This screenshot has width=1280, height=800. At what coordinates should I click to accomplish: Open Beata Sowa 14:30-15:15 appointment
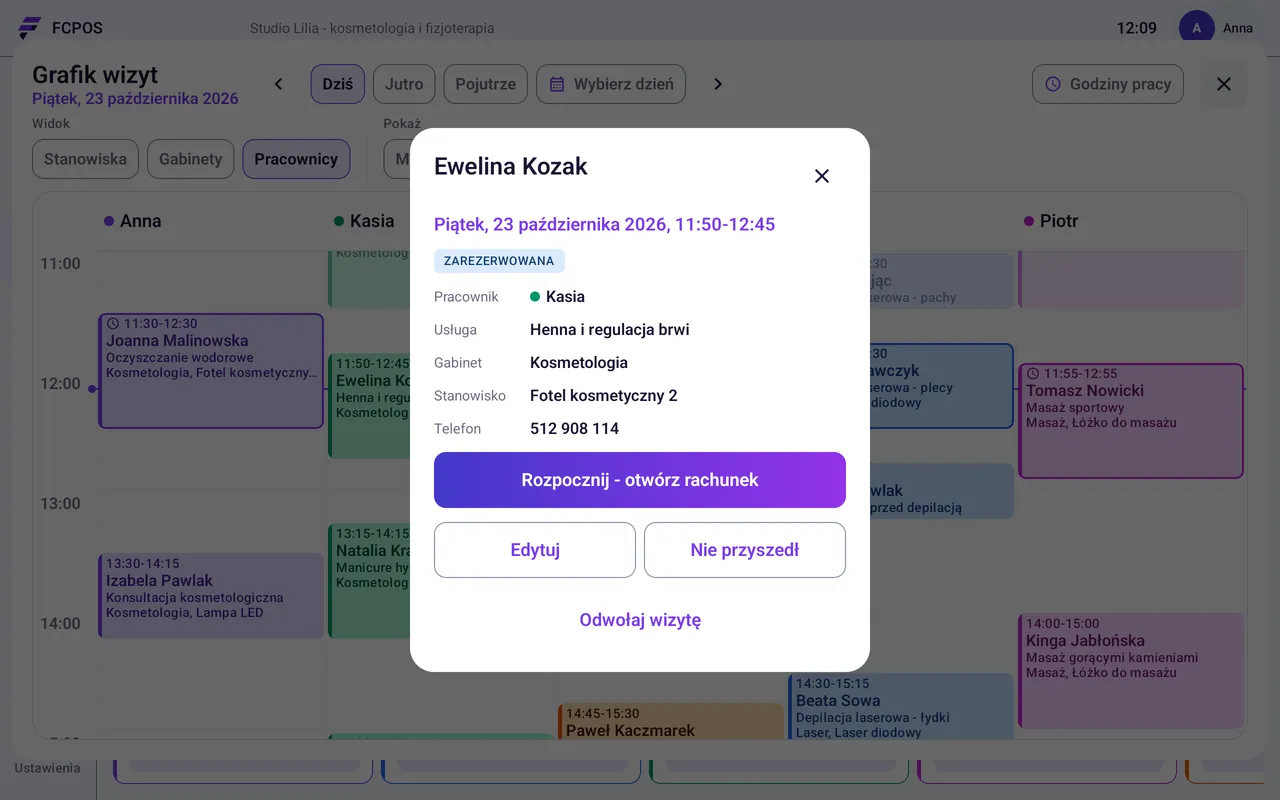(901, 707)
